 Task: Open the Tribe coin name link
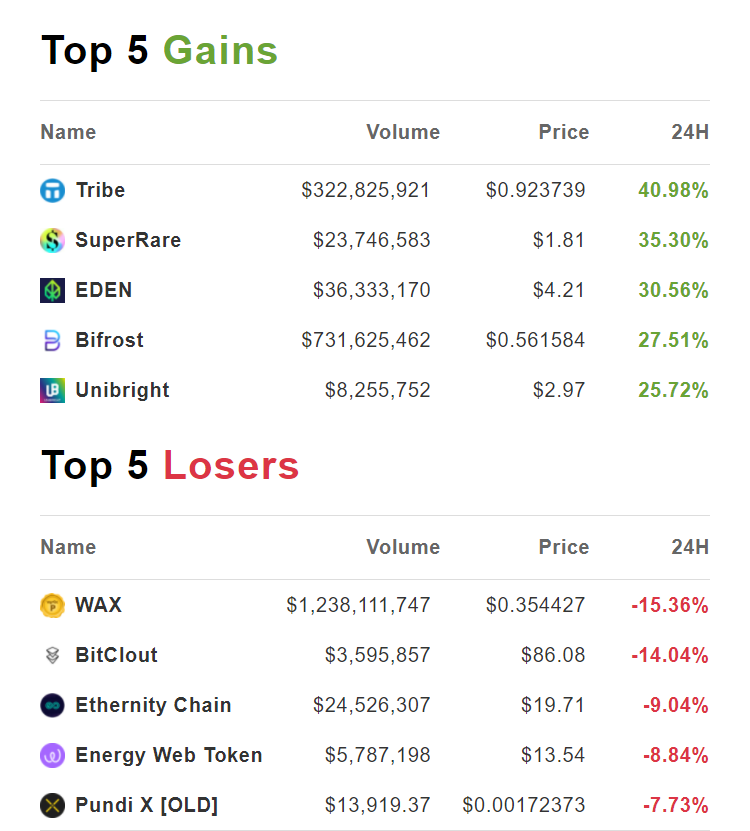(x=100, y=190)
